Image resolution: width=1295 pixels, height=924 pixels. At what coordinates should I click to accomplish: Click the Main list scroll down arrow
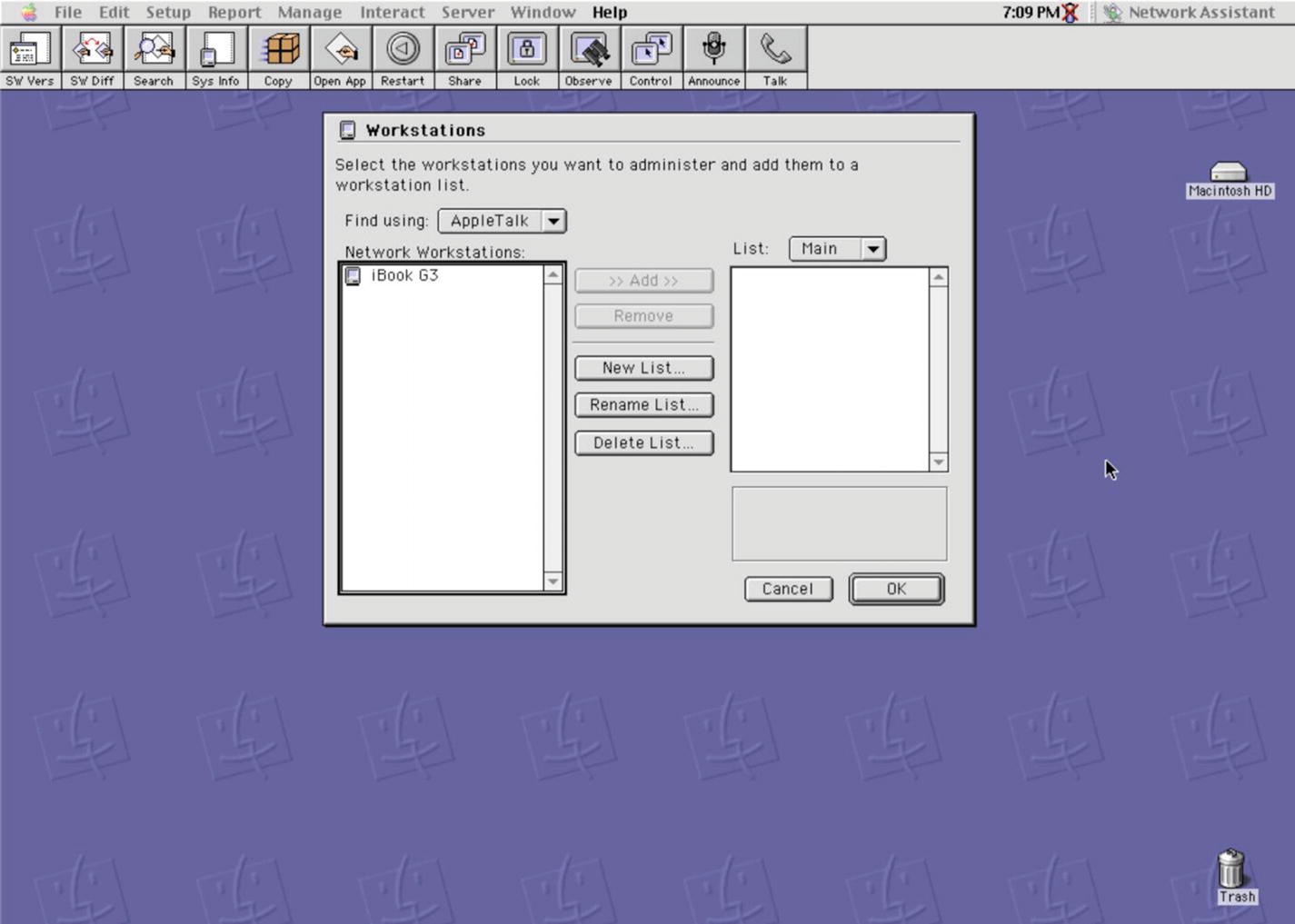[x=938, y=462]
